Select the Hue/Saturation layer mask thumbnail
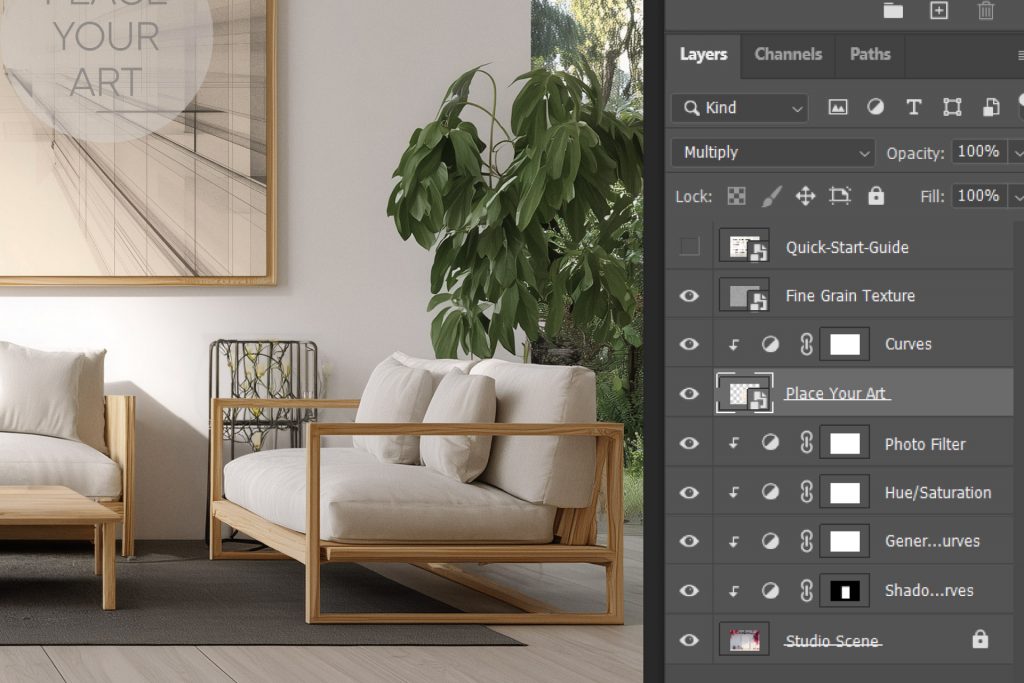The height and width of the screenshot is (683, 1024). coord(844,492)
